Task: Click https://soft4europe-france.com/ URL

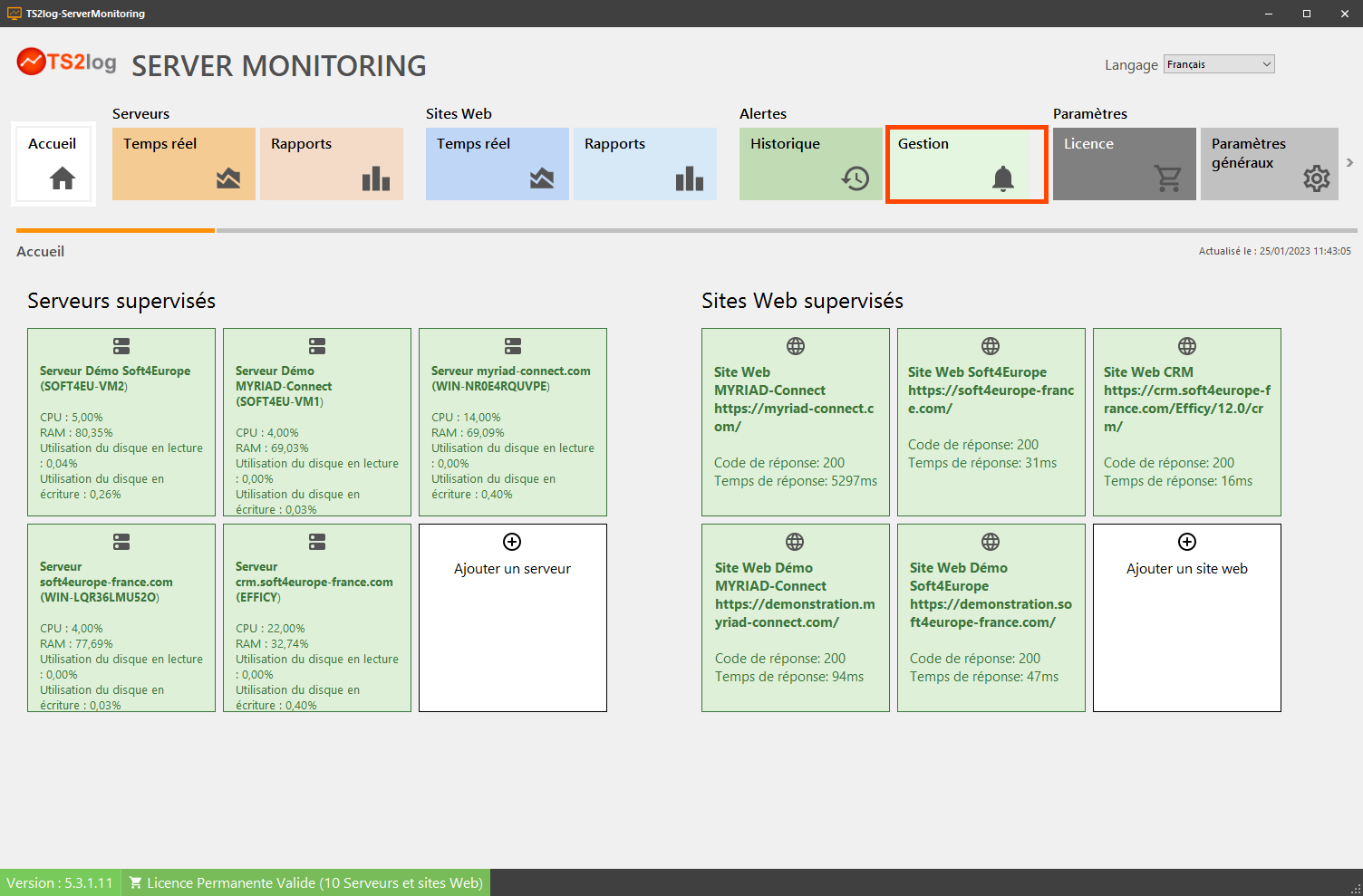Action: pyautogui.click(x=991, y=400)
